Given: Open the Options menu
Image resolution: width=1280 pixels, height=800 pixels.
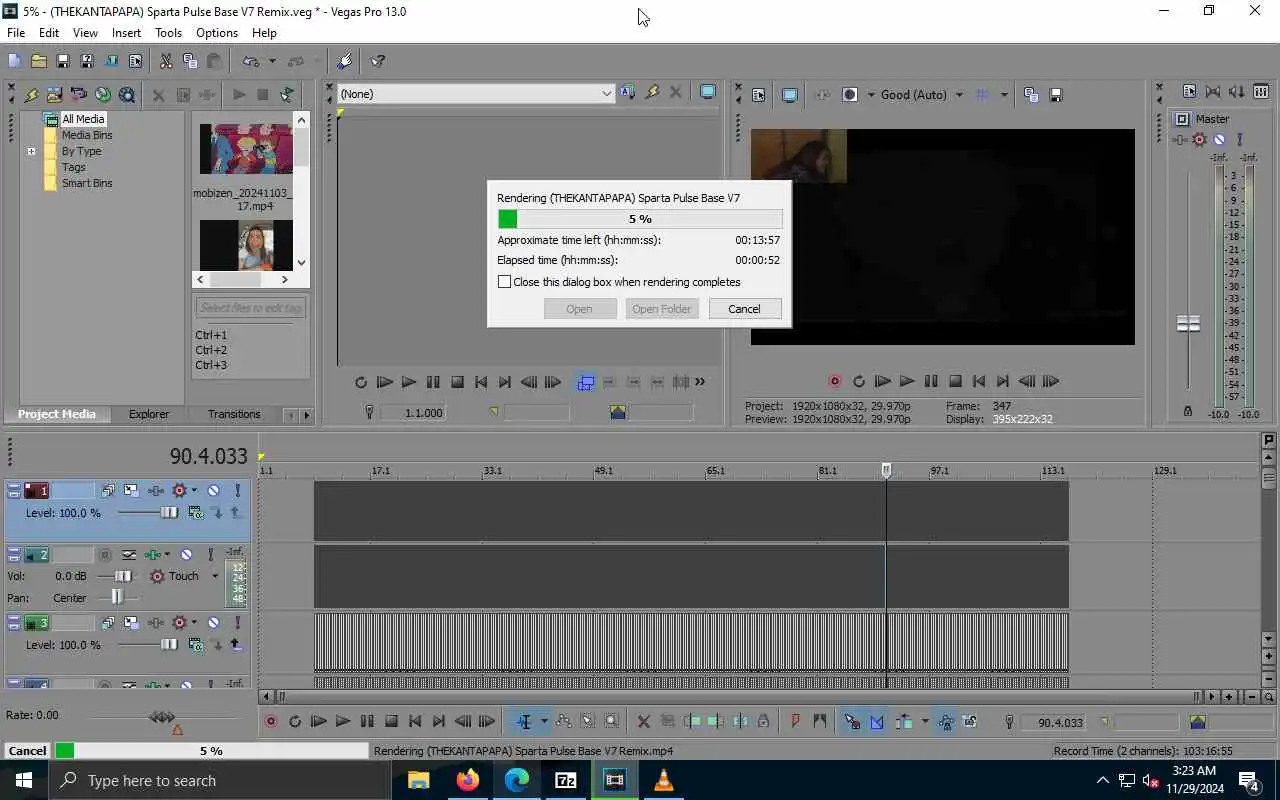Looking at the screenshot, I should point(217,33).
